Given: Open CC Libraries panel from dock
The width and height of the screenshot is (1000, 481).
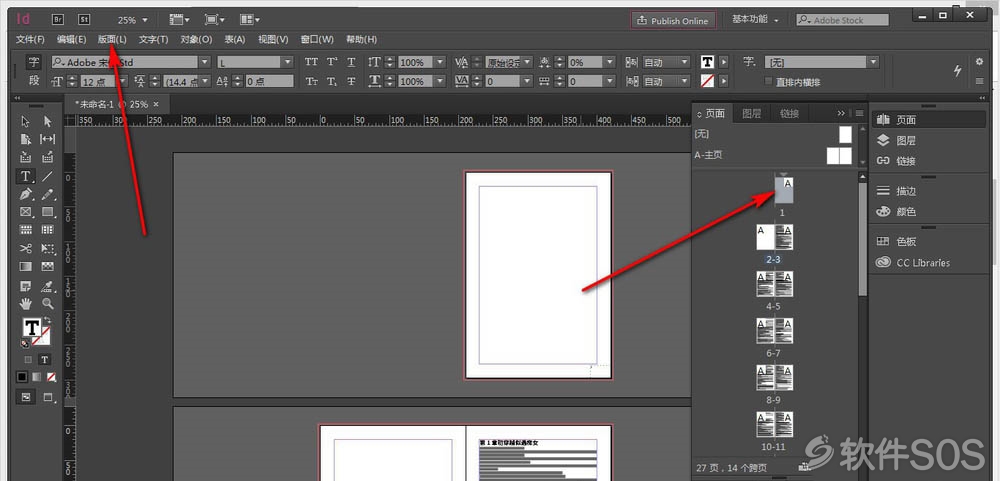Looking at the screenshot, I should tap(913, 262).
